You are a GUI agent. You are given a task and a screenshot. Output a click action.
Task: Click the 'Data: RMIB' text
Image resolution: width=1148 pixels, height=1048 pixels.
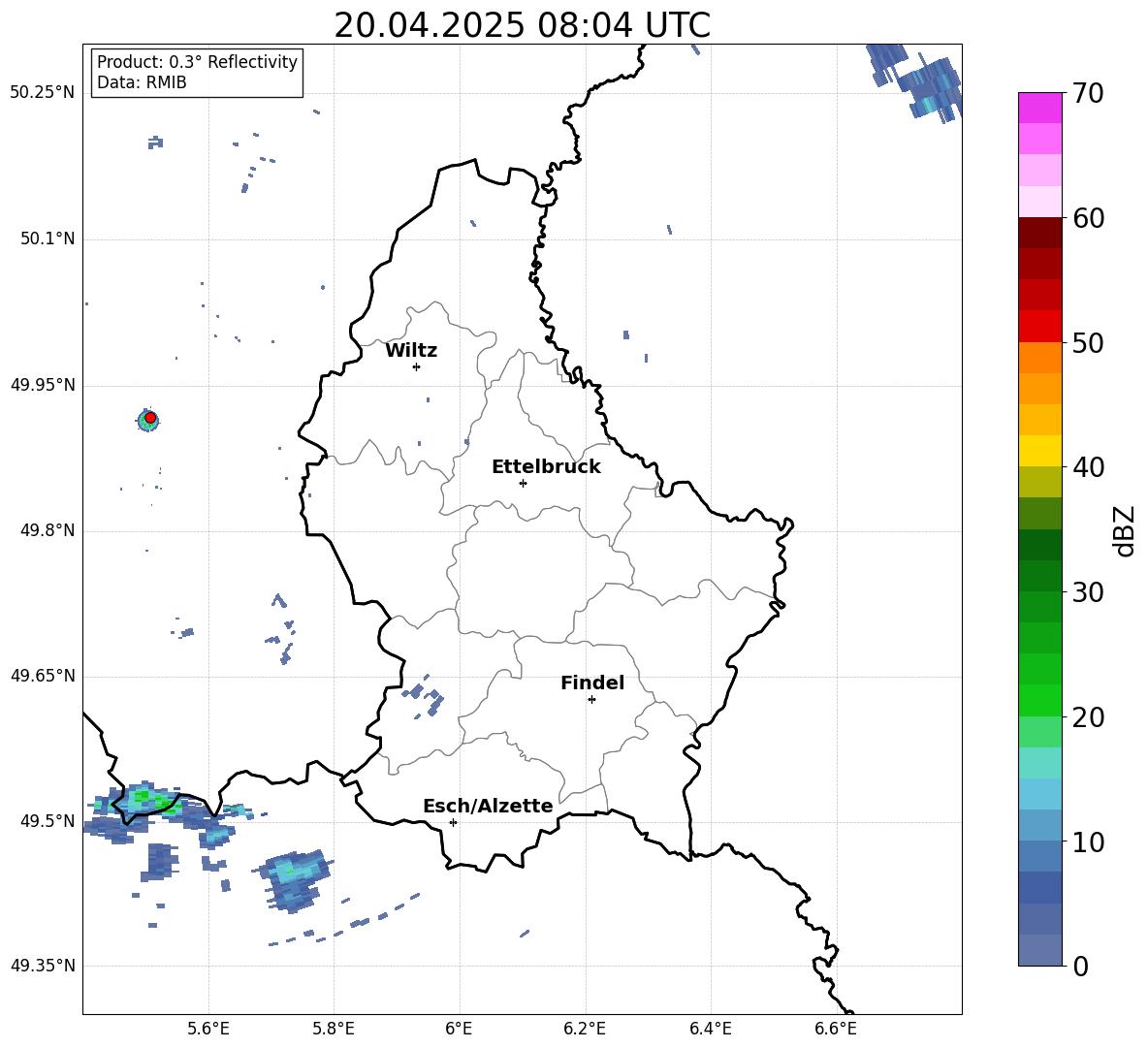point(142,82)
